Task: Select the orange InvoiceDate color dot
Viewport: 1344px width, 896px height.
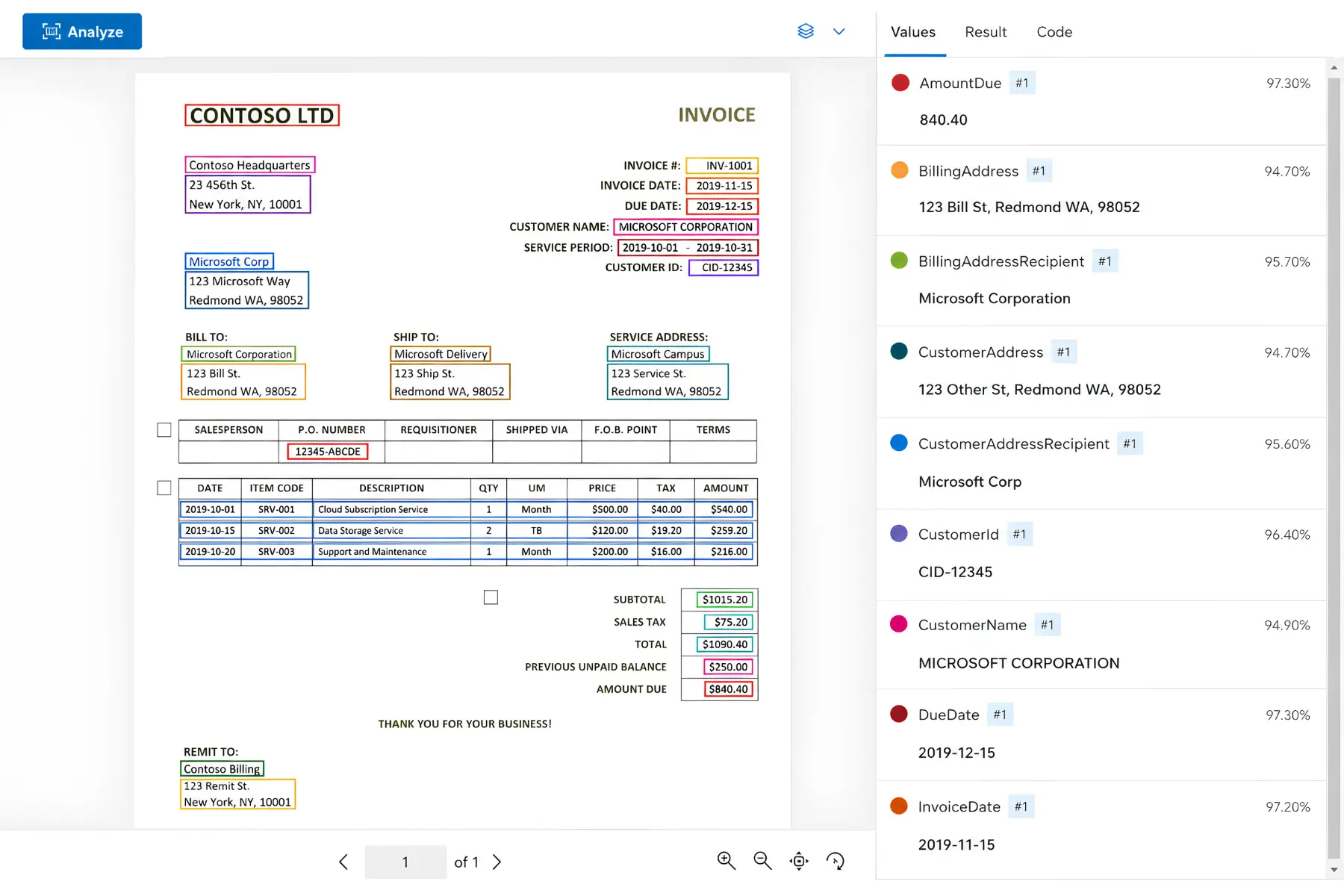Action: point(899,806)
